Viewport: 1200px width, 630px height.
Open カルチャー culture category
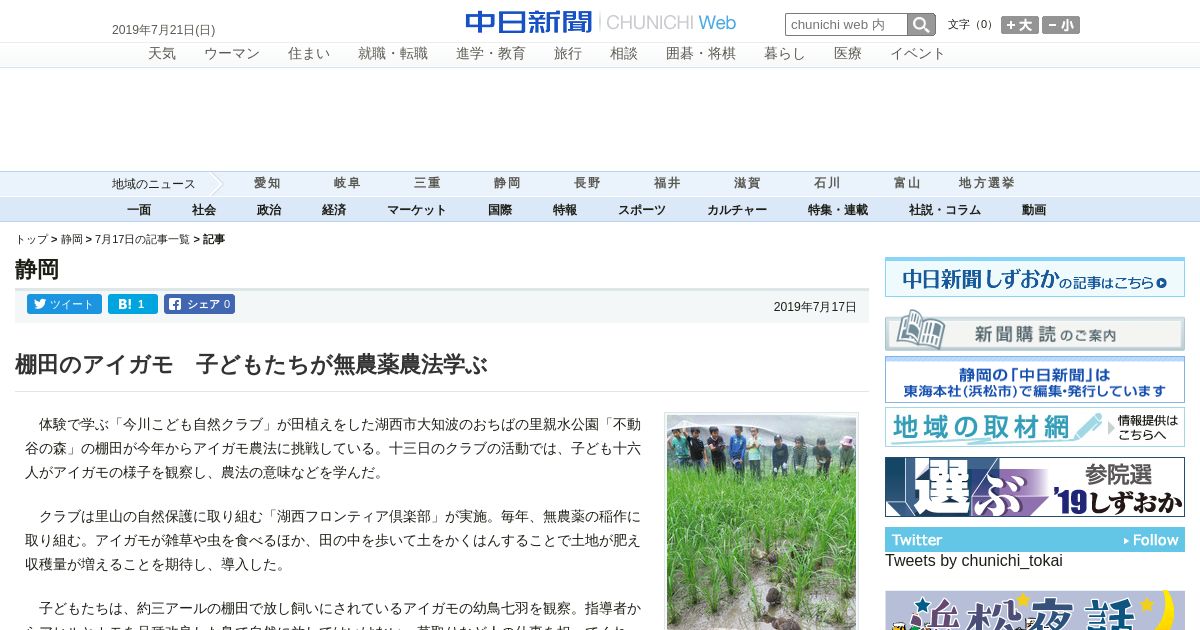click(x=737, y=210)
